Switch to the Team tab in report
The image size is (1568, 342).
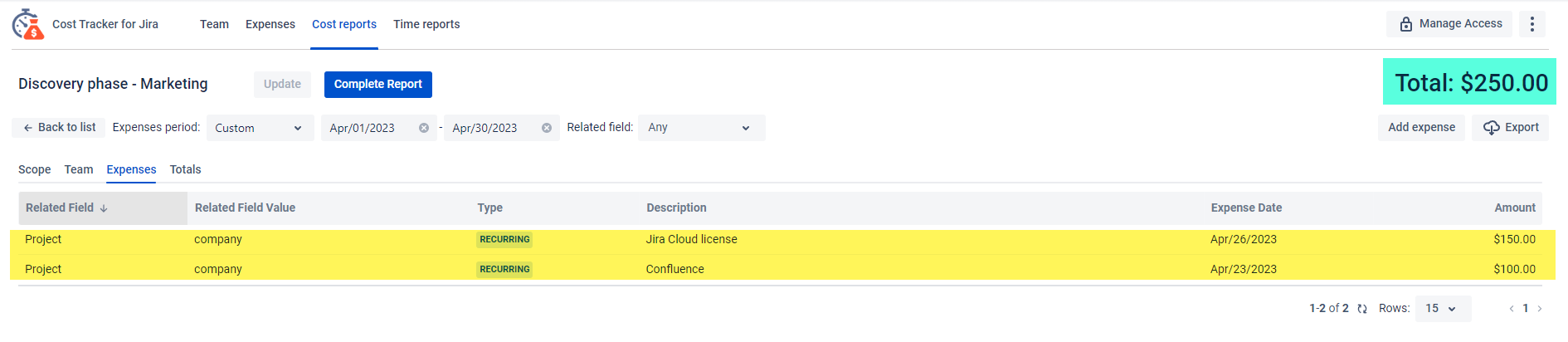79,169
